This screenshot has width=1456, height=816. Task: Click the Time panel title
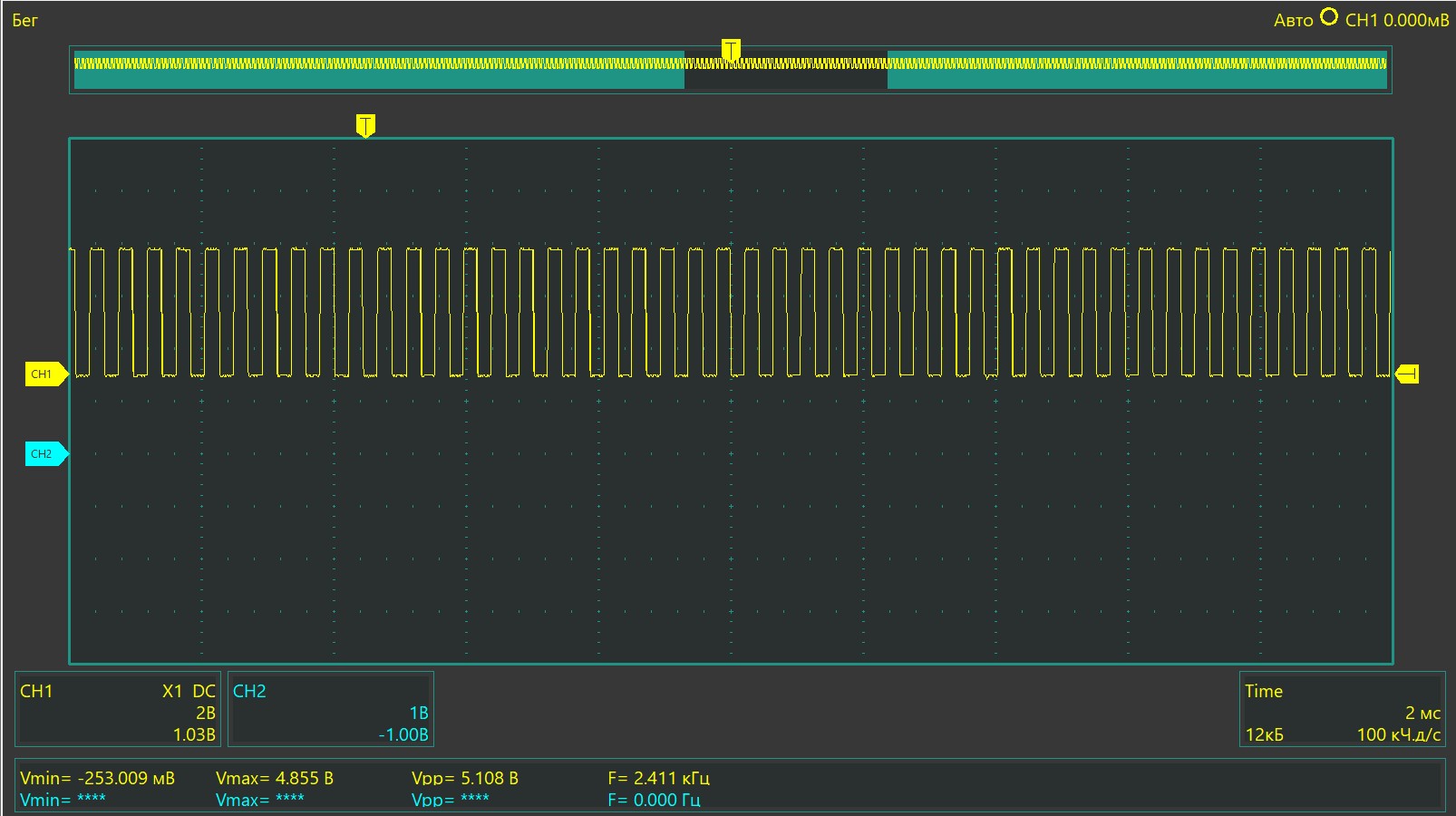[1264, 691]
